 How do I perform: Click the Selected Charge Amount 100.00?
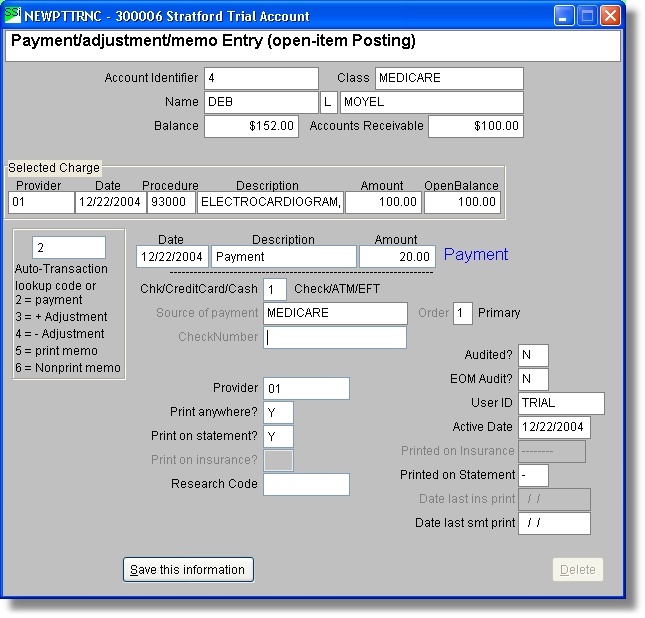tap(383, 202)
